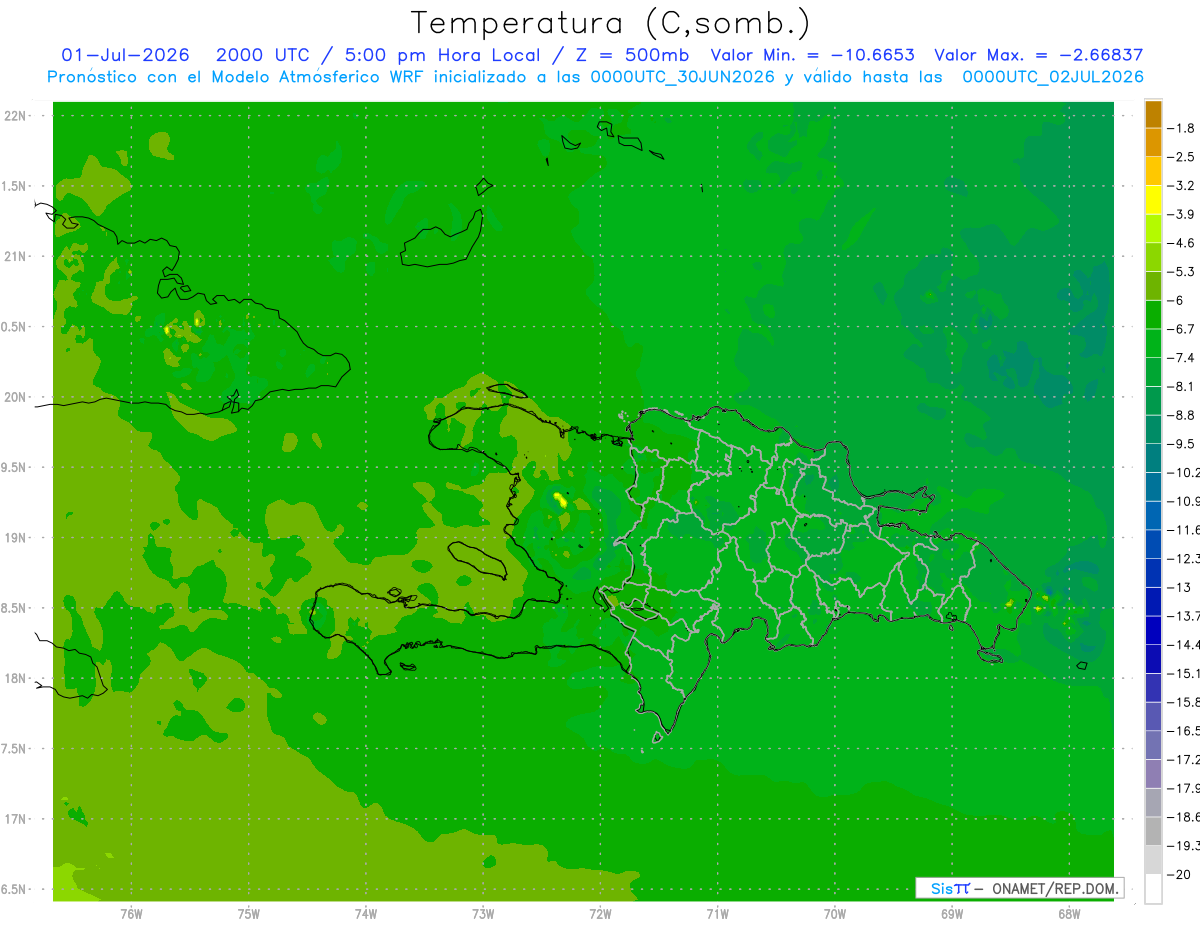Click the "-7.4" colorbar value
The height and width of the screenshot is (927, 1200).
pyautogui.click(x=1181, y=358)
